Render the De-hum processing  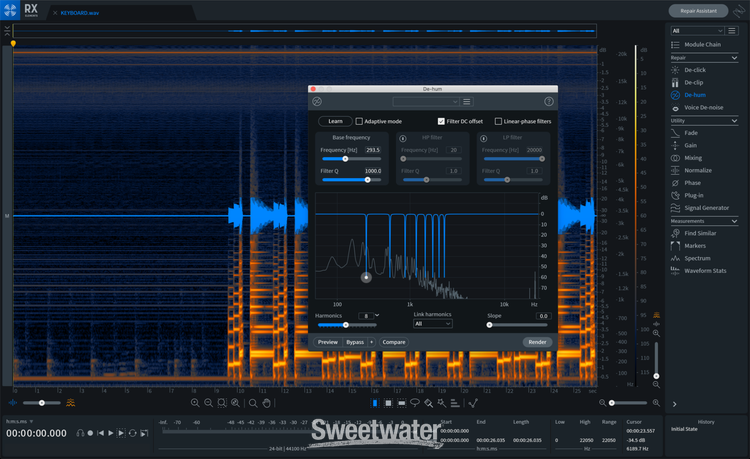(x=537, y=342)
